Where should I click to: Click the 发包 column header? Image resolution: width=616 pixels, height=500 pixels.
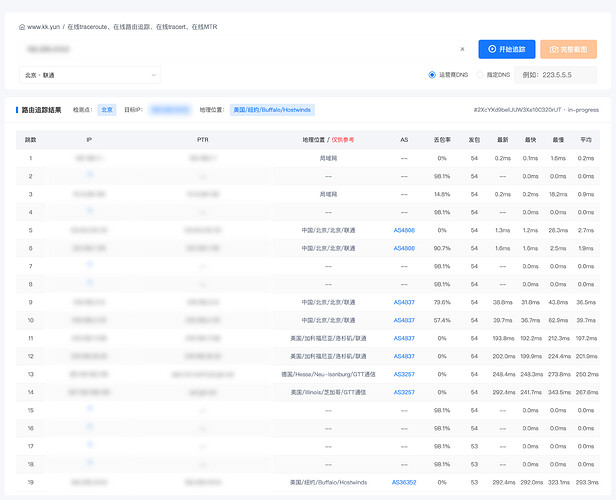474,140
